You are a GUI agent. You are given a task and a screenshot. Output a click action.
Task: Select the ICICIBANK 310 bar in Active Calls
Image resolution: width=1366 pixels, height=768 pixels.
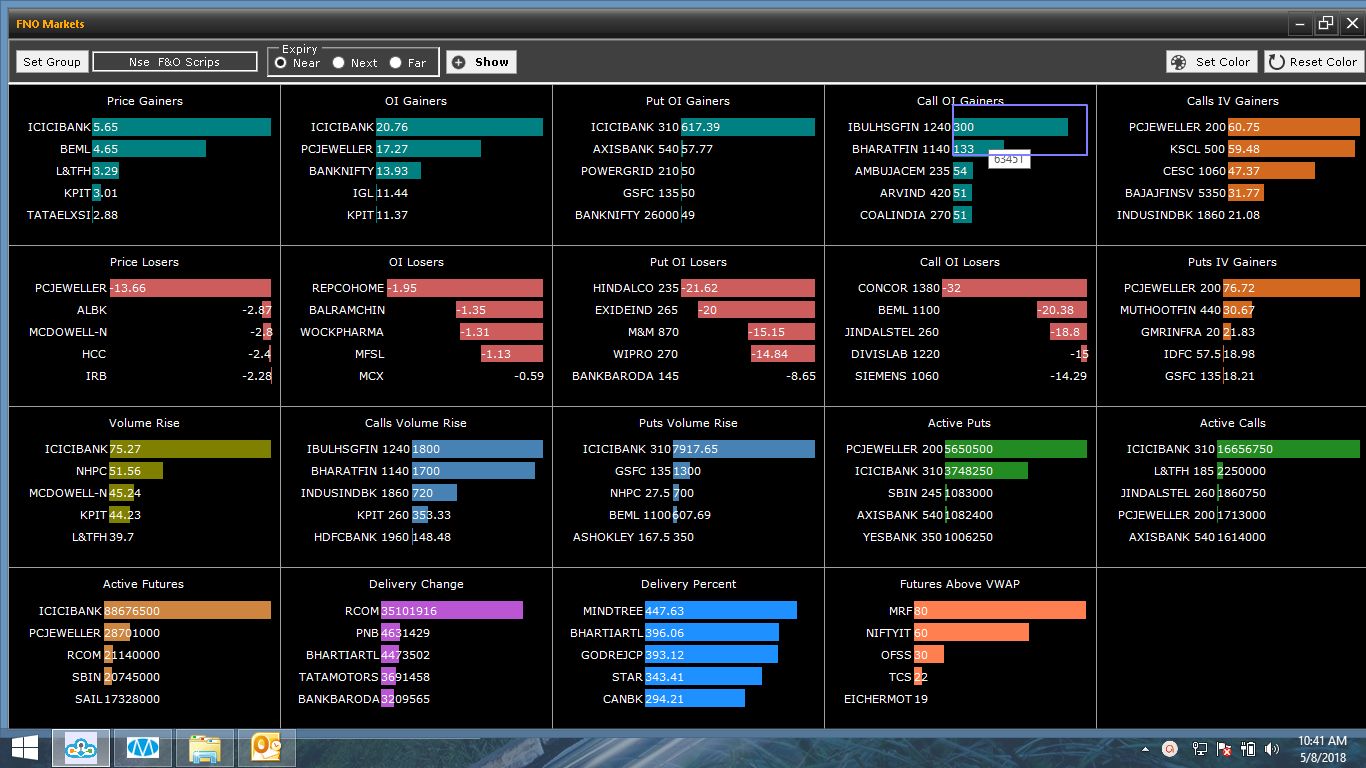click(1288, 449)
